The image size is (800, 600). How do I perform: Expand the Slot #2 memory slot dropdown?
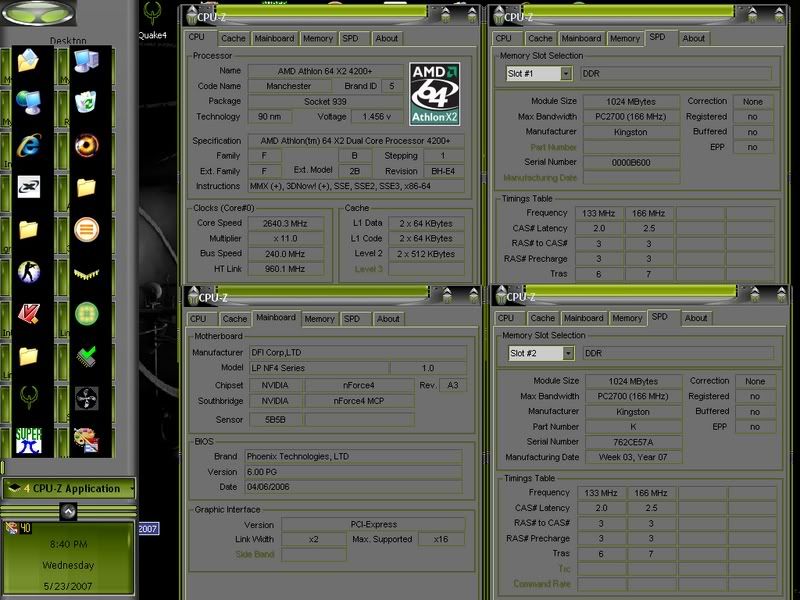[x=568, y=353]
